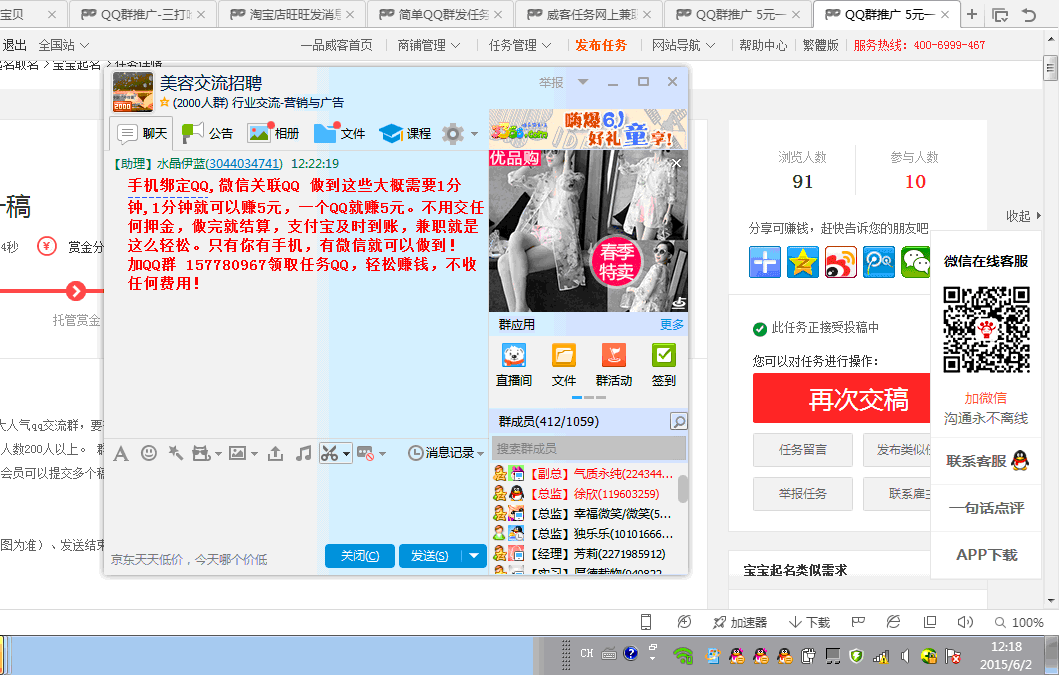The height and width of the screenshot is (675, 1059).
Task: Expand the screenshot scissors dropdown arrow
Action: point(346,454)
